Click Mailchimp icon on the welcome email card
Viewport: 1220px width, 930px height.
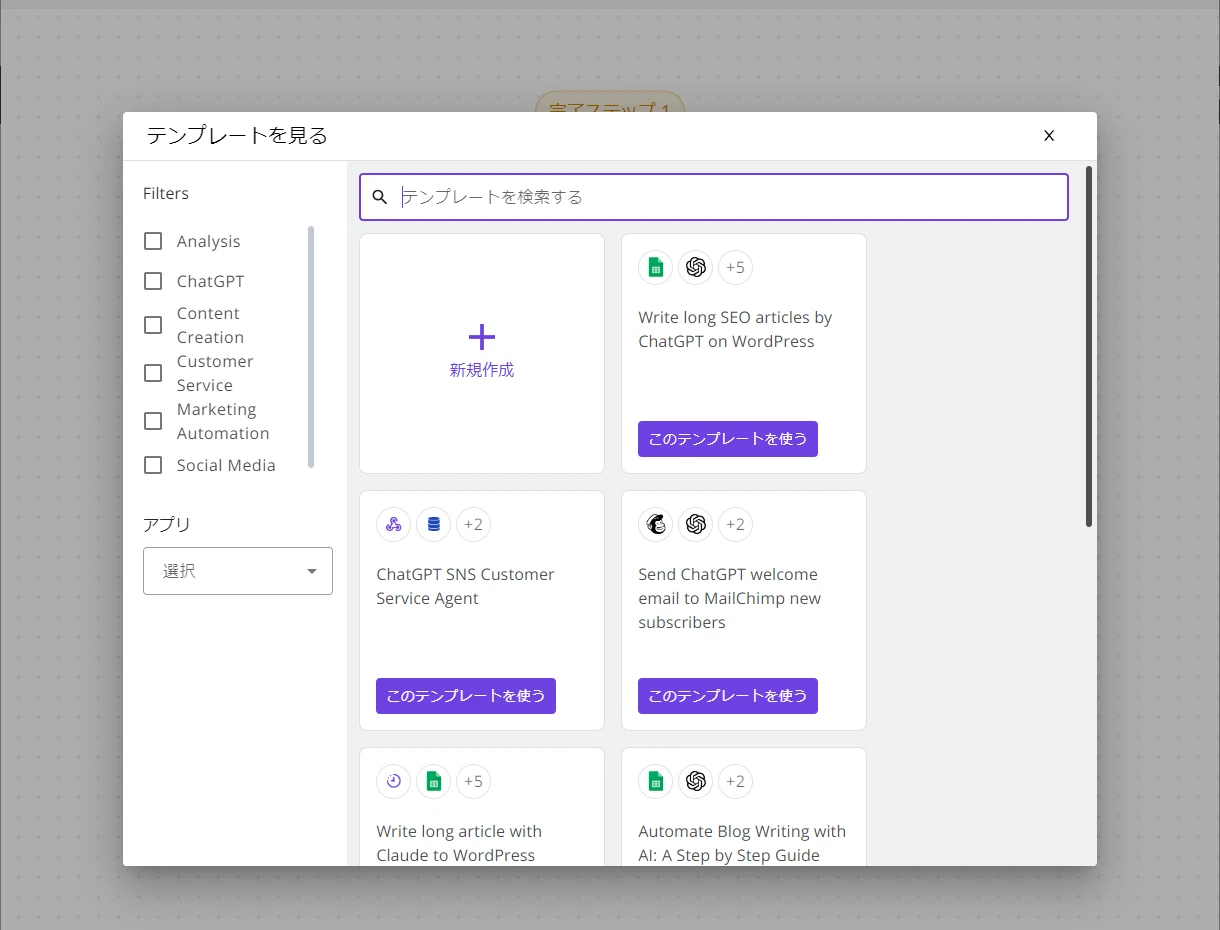coord(656,524)
